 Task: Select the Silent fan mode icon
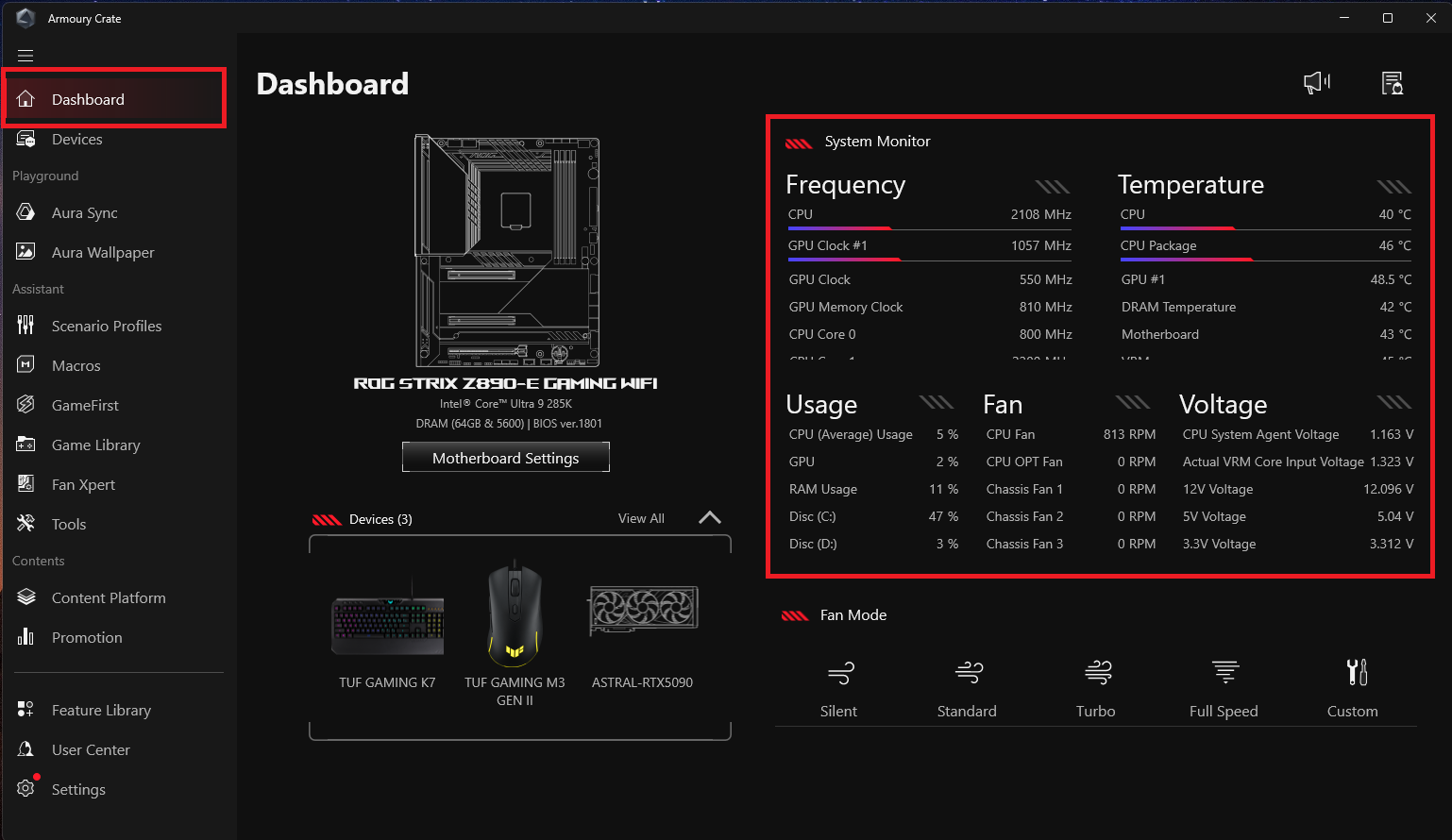click(x=840, y=673)
